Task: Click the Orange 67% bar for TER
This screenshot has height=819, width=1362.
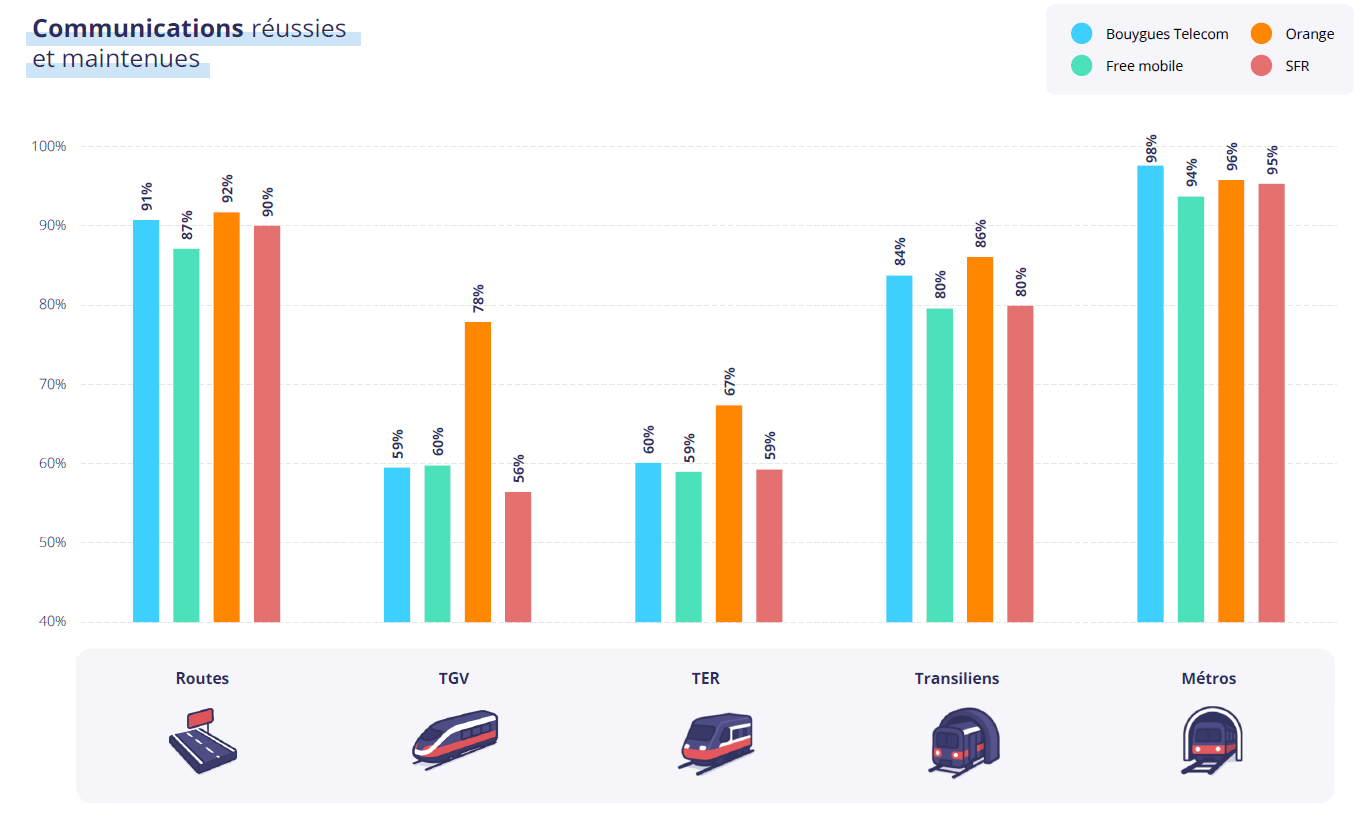Action: (729, 513)
